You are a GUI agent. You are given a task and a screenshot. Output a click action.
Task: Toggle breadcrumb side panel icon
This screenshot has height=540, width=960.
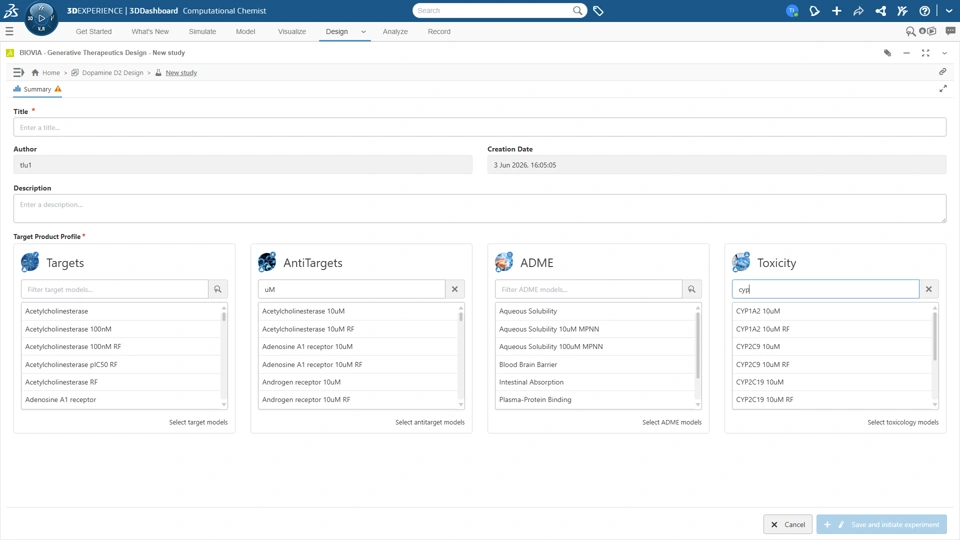click(18, 72)
